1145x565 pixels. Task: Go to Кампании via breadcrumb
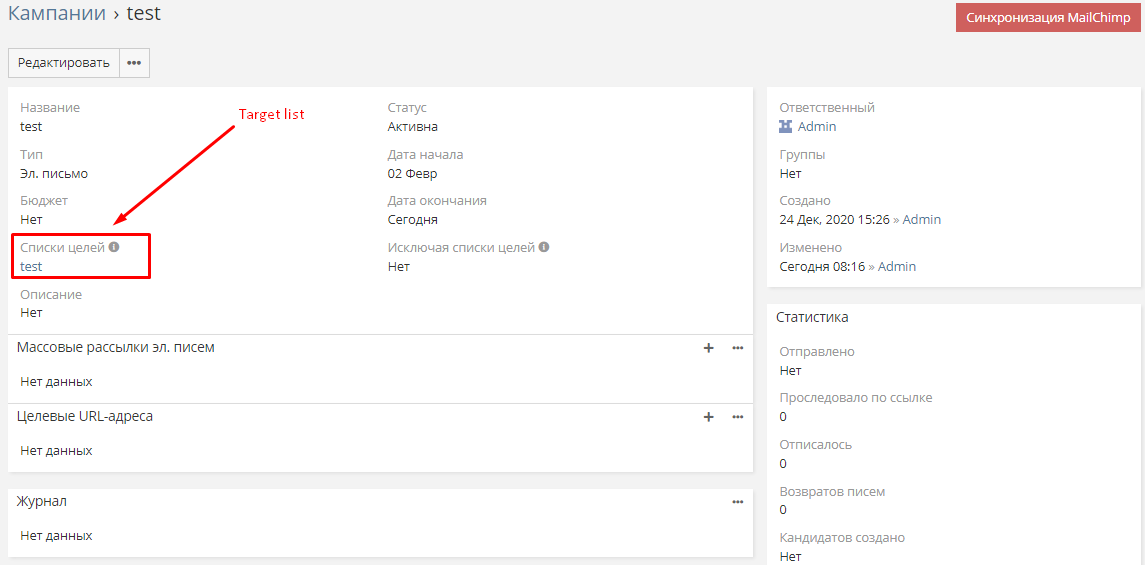tap(57, 14)
